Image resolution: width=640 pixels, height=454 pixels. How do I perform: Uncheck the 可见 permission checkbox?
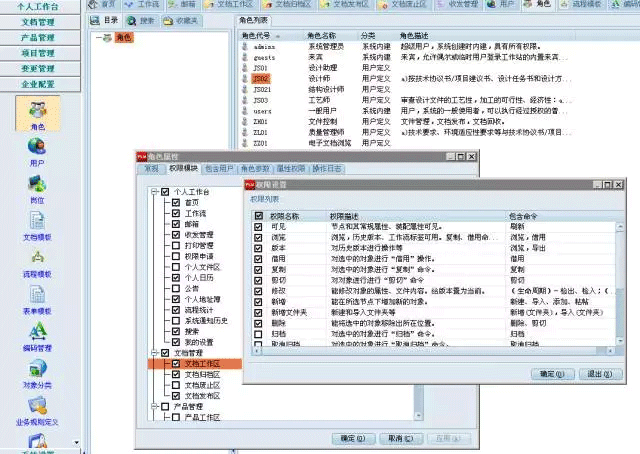pos(260,226)
